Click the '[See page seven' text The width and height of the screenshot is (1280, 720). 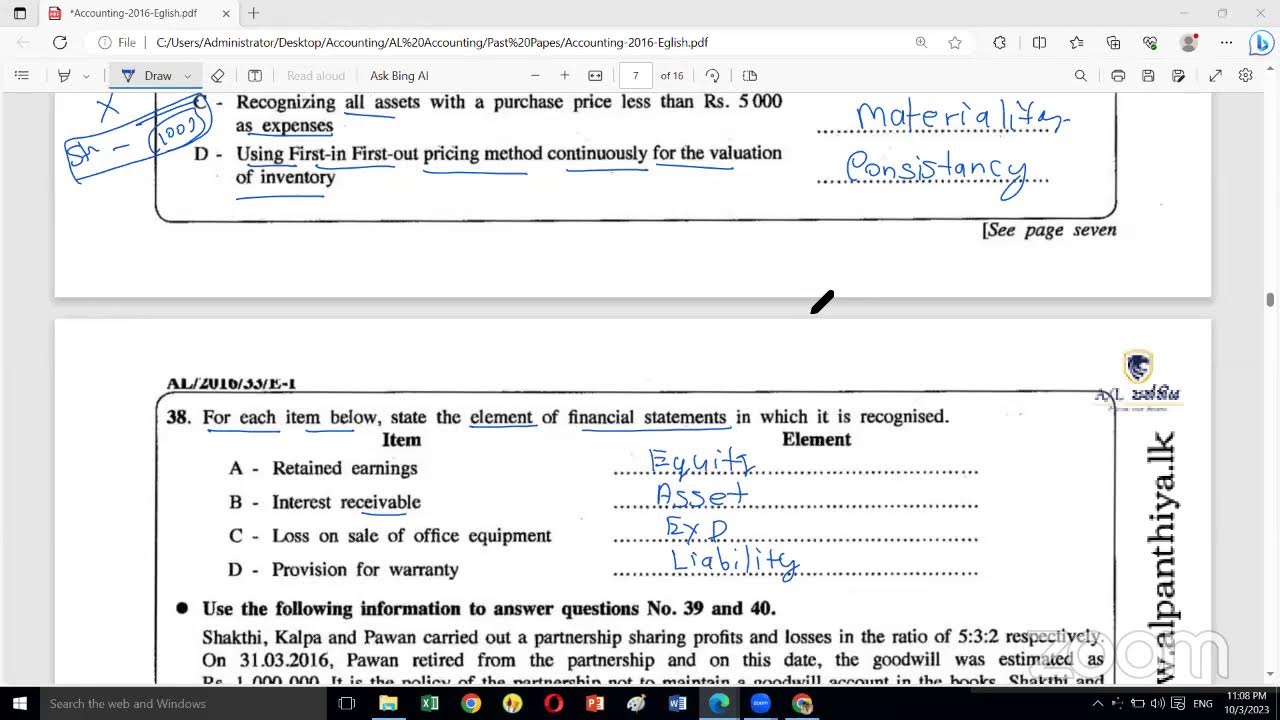pyautogui.click(x=1049, y=230)
